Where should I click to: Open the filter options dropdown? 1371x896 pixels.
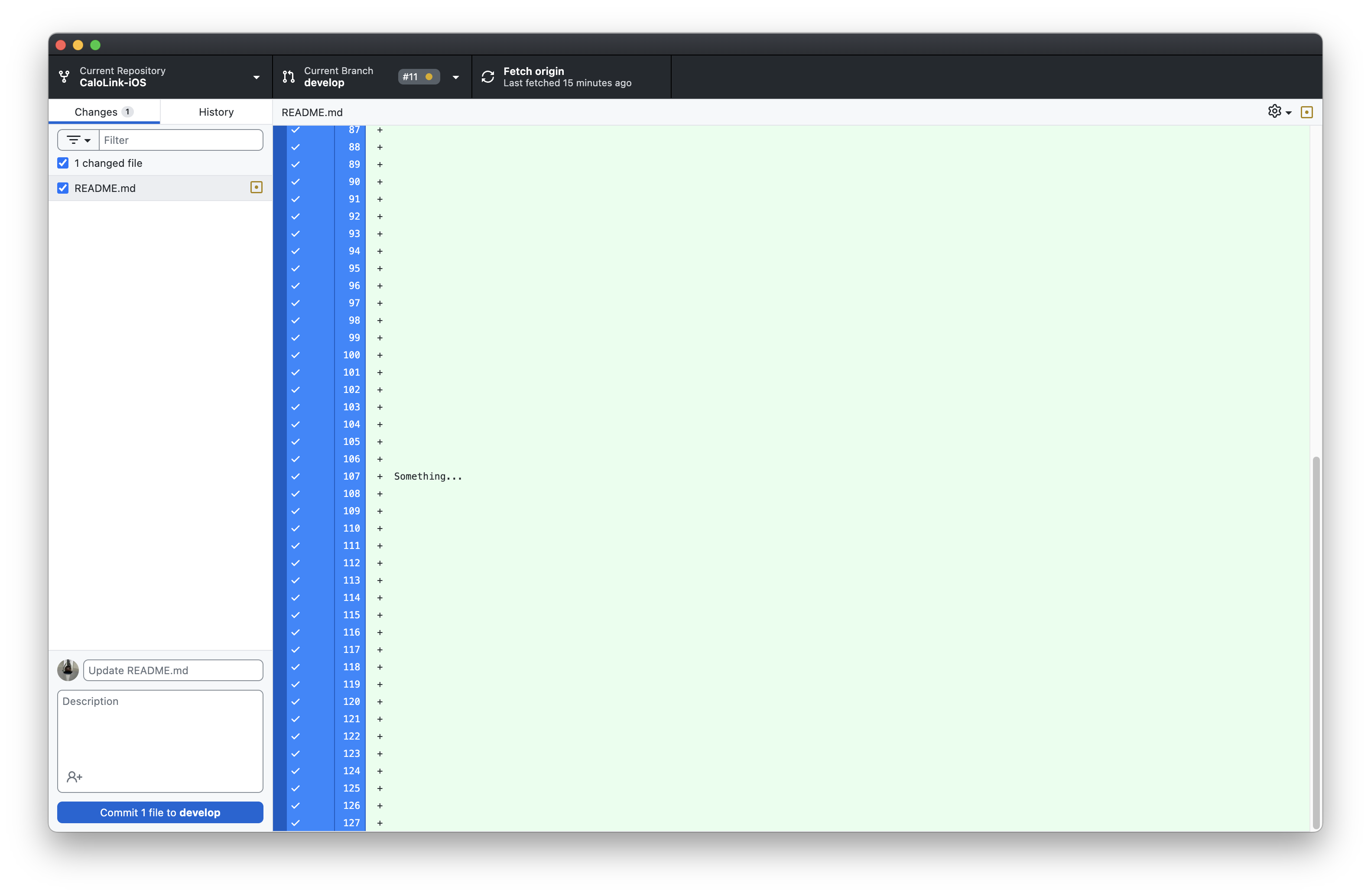(78, 140)
